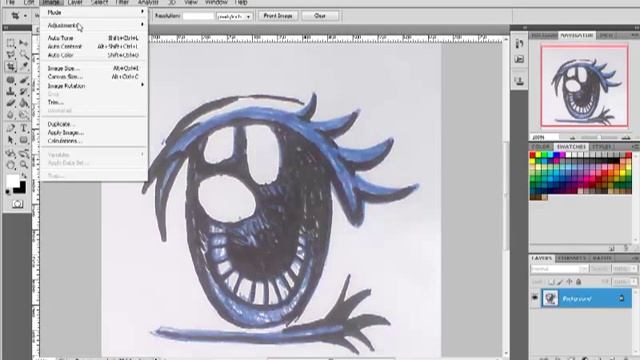Viewport: 640px width, 360px height.
Task: Select the 3D Orbit camera tool
Action: [24, 153]
